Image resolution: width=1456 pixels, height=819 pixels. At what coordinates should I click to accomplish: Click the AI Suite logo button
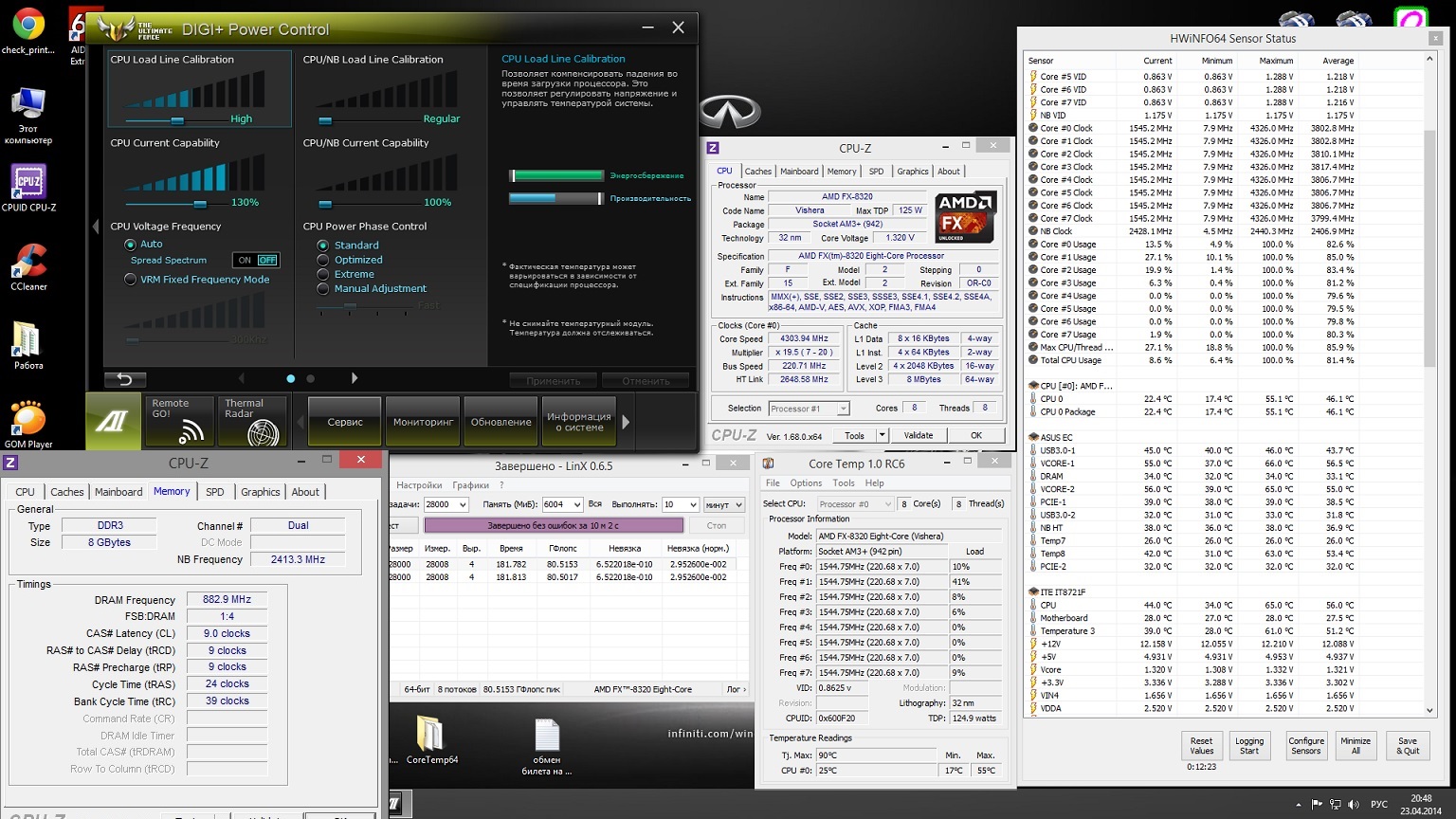click(x=113, y=421)
